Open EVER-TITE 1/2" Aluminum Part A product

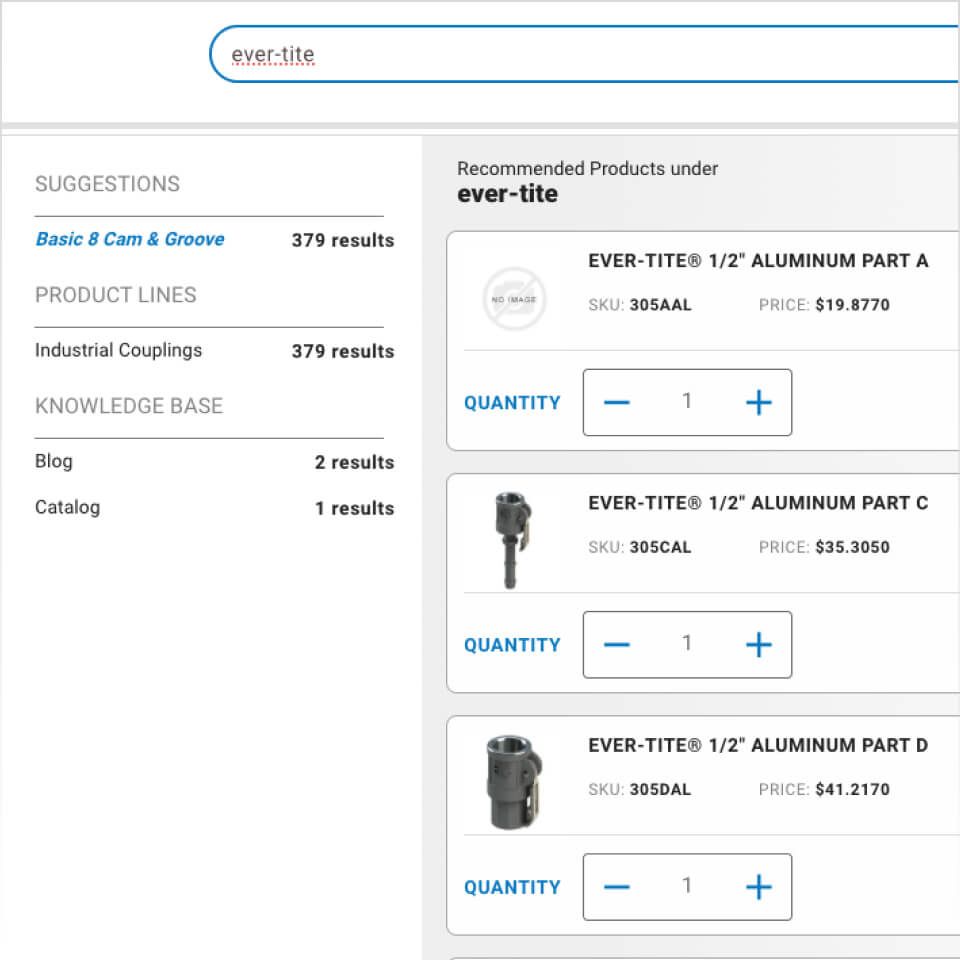click(757, 260)
